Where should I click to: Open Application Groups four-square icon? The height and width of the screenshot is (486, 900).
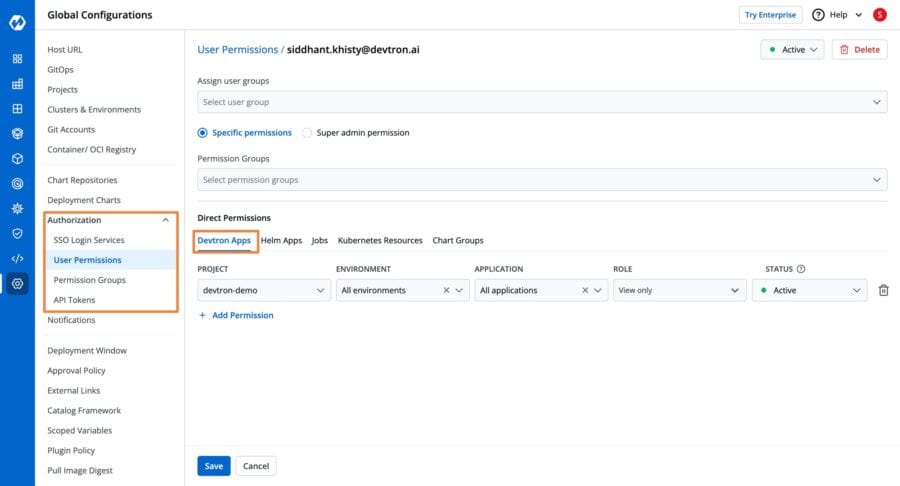[17, 108]
